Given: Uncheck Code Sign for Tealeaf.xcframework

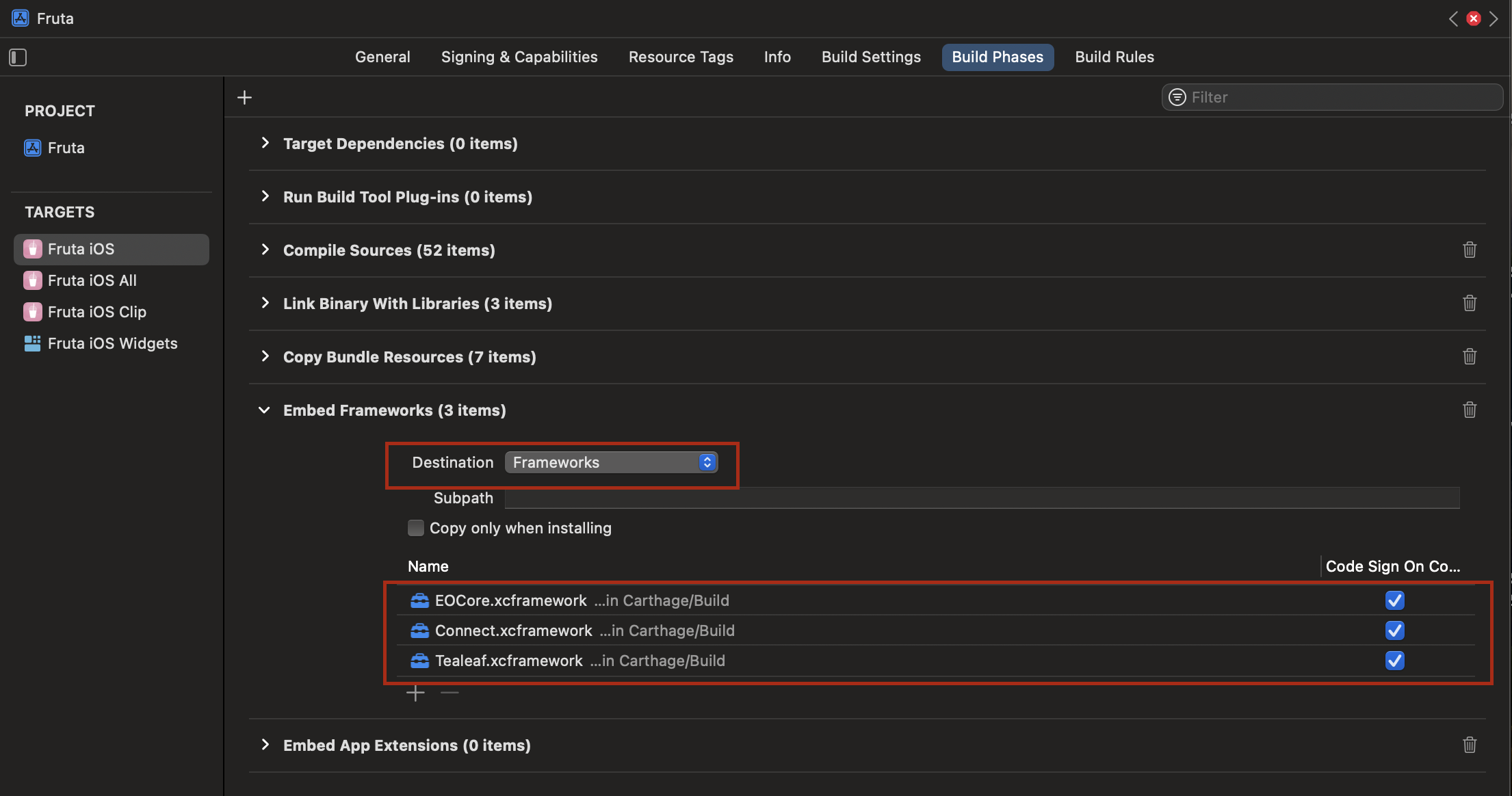Looking at the screenshot, I should pyautogui.click(x=1394, y=661).
